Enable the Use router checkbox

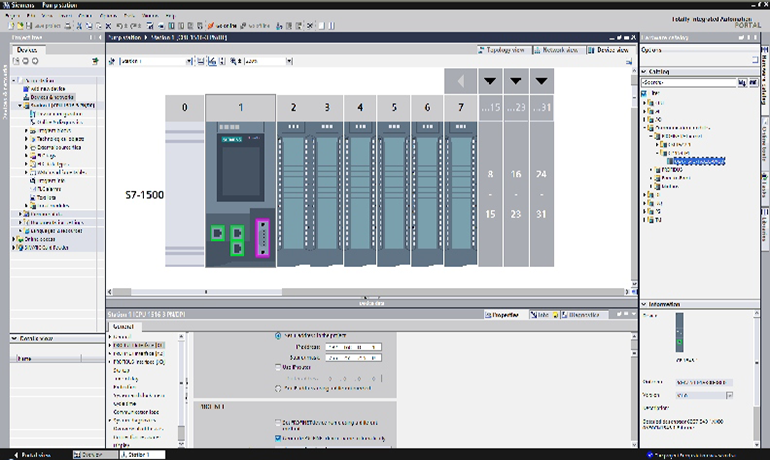pyautogui.click(x=277, y=367)
